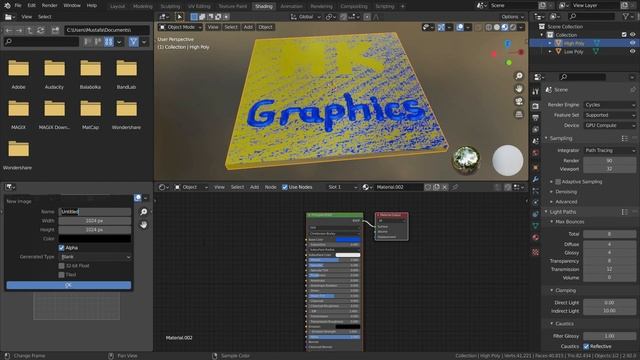Open the viewport Options dropdown
Screen dimensions: 640x360
click(x=512, y=17)
